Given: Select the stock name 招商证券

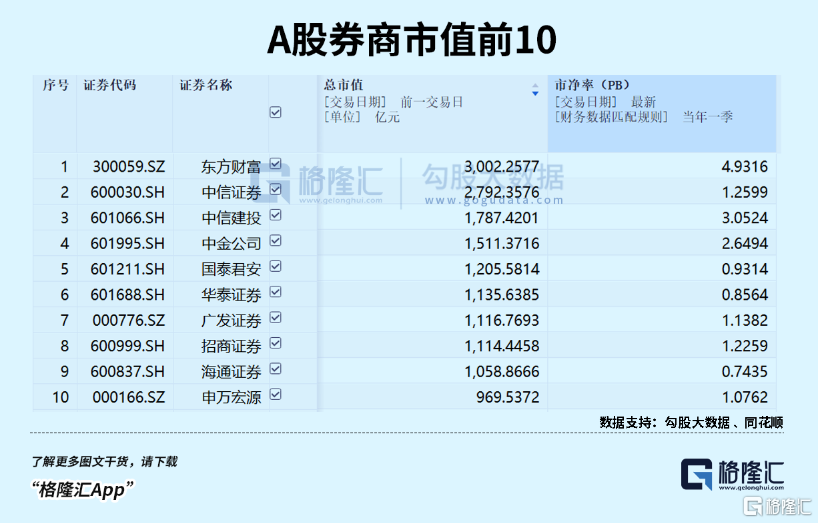Looking at the screenshot, I should pos(231,346).
